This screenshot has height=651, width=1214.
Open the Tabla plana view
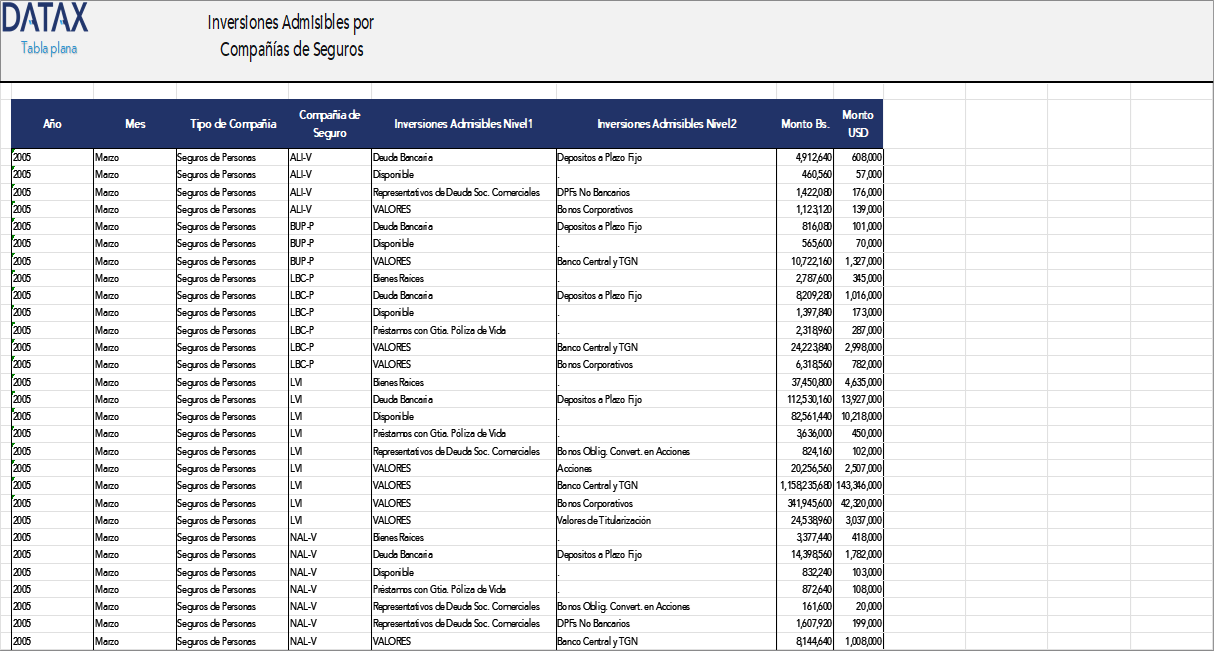coord(48,47)
